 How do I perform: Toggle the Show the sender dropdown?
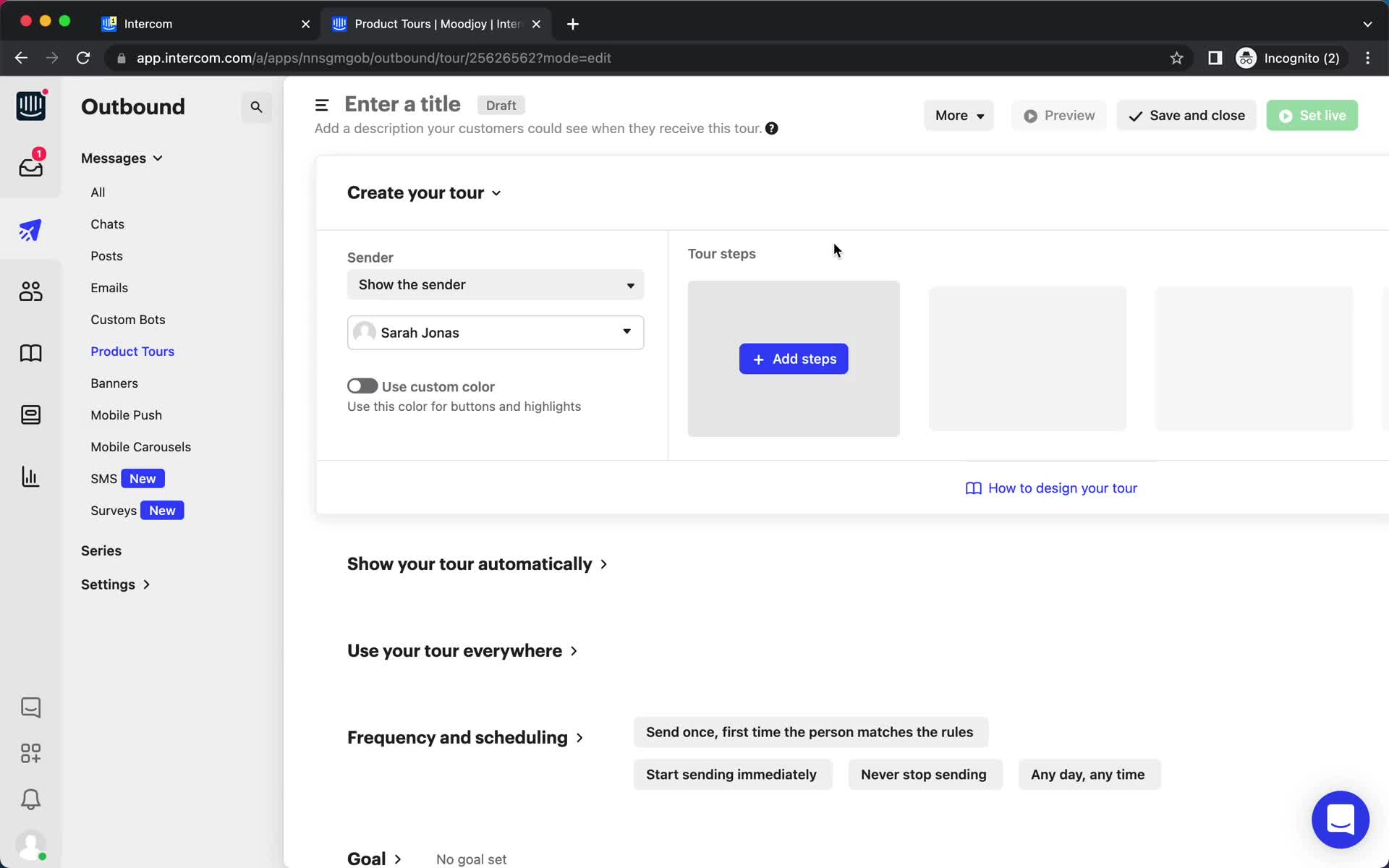pyautogui.click(x=631, y=284)
